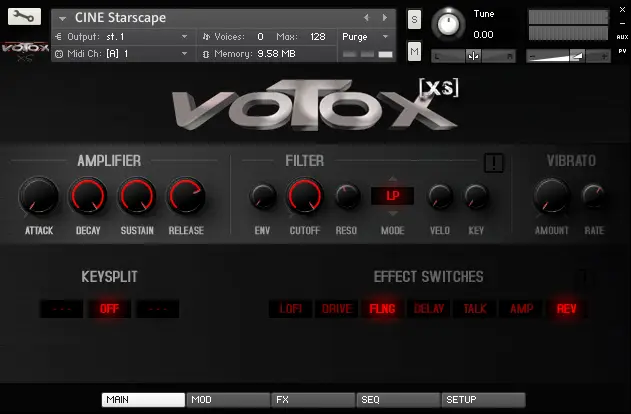Click the Vibrato AMOUNT knob
The image size is (631, 414).
coord(552,196)
